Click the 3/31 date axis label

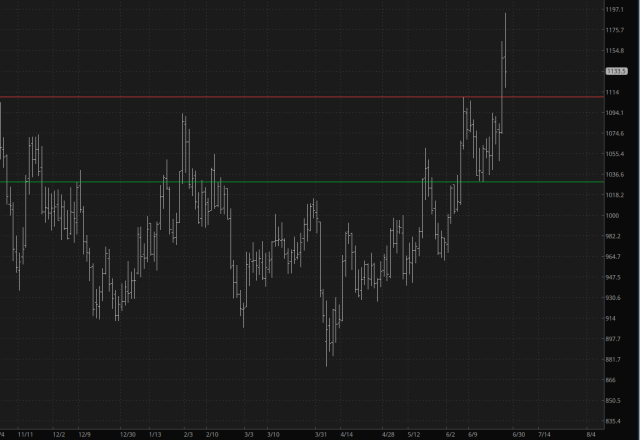coord(321,435)
